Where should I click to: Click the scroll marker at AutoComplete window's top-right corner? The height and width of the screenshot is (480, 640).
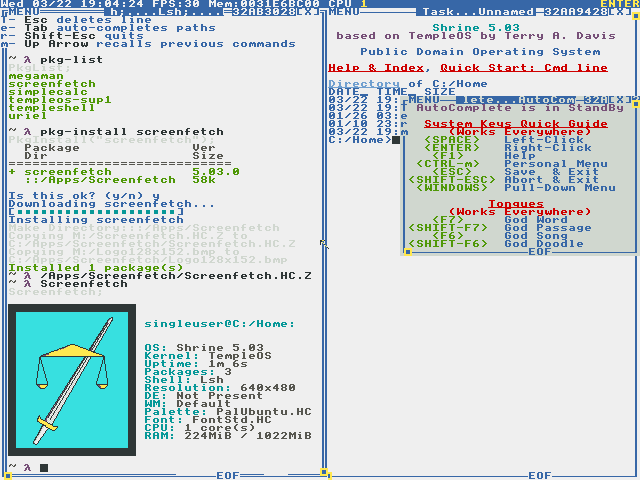636,104
